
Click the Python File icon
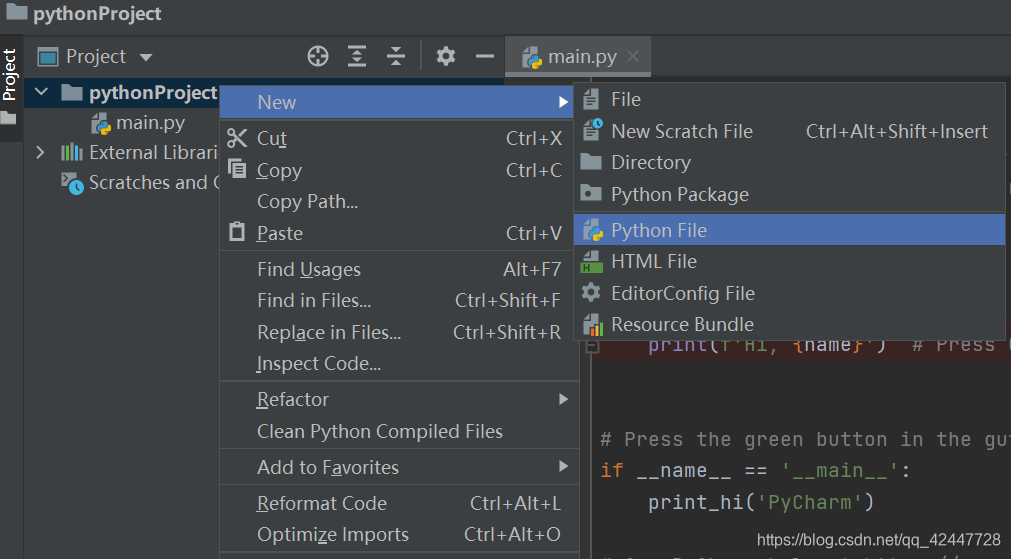[x=593, y=230]
